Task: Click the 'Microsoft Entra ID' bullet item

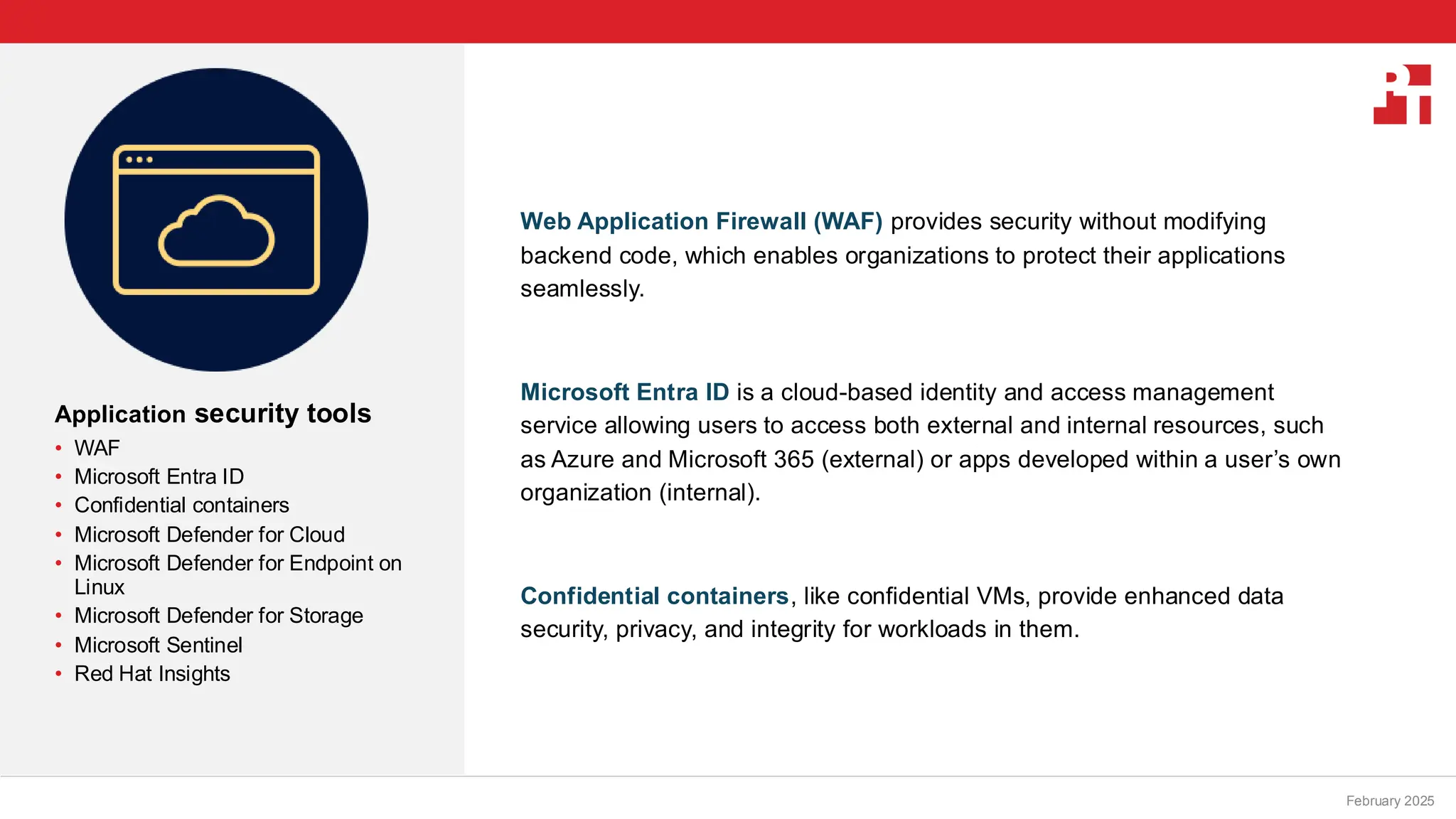Action: pos(159,476)
